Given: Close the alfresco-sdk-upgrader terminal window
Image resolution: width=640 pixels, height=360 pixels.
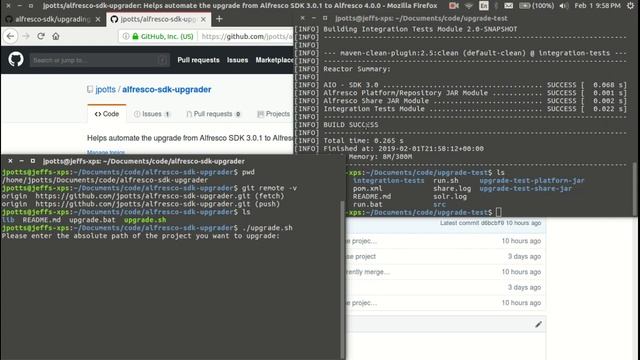Looking at the screenshot, I should [x=10, y=161].
